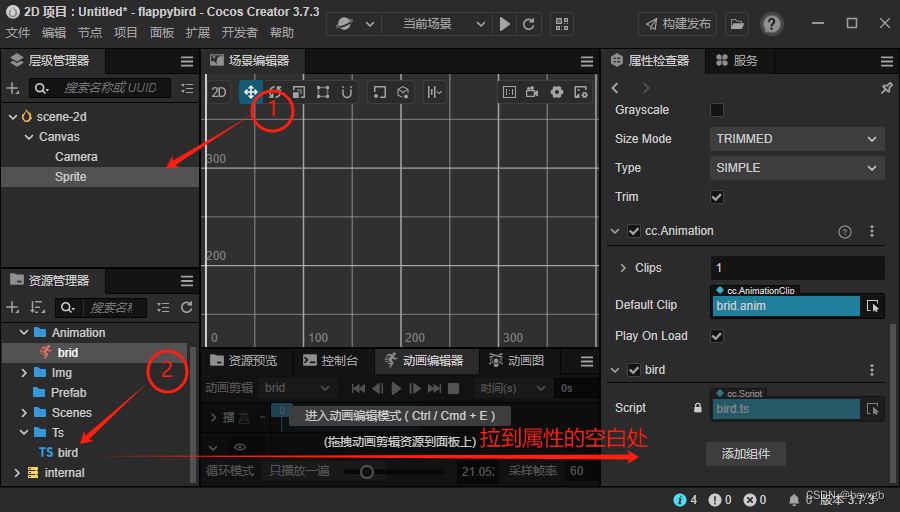Open scene gizmo settings gear
Image resolution: width=900 pixels, height=512 pixels.
click(x=556, y=92)
